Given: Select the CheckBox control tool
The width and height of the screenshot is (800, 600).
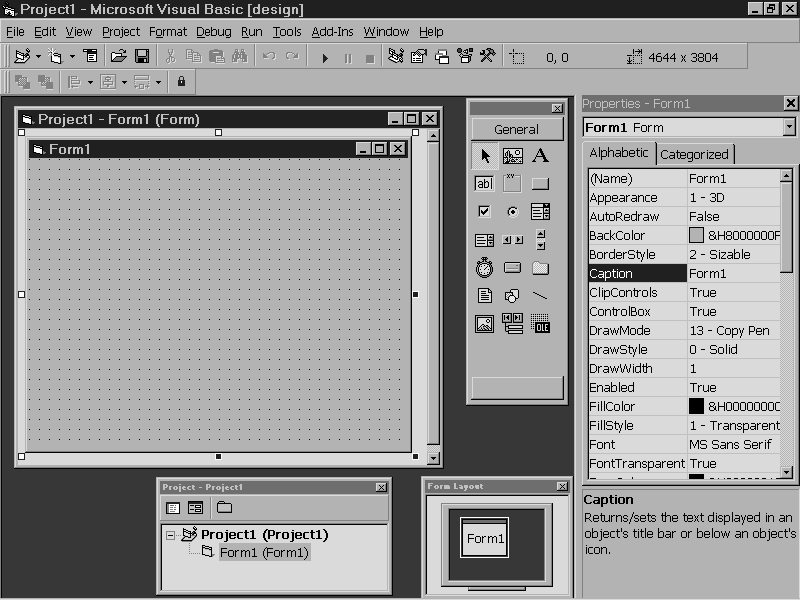Looking at the screenshot, I should [484, 211].
